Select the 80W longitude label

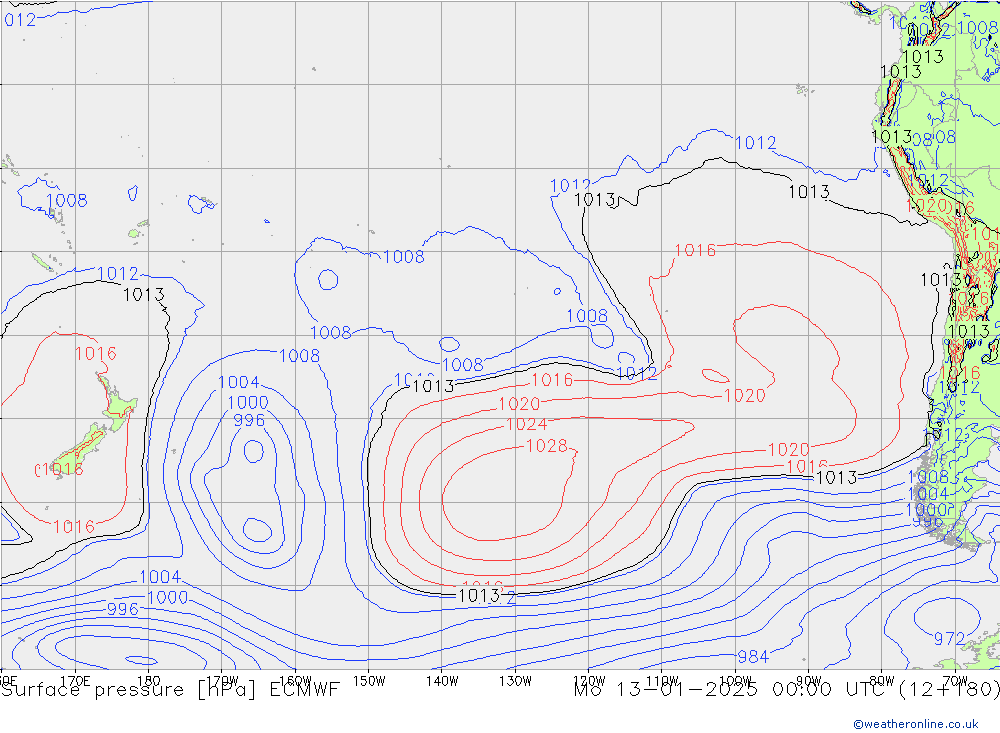pyautogui.click(x=882, y=681)
